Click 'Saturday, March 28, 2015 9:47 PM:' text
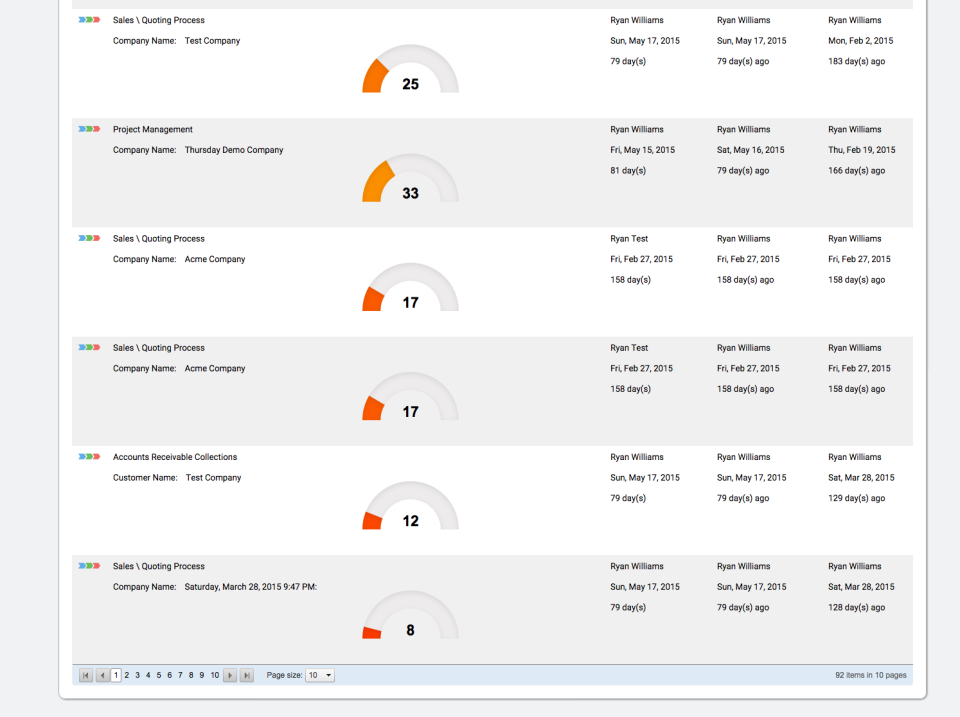The width and height of the screenshot is (960, 717). [x=250, y=587]
